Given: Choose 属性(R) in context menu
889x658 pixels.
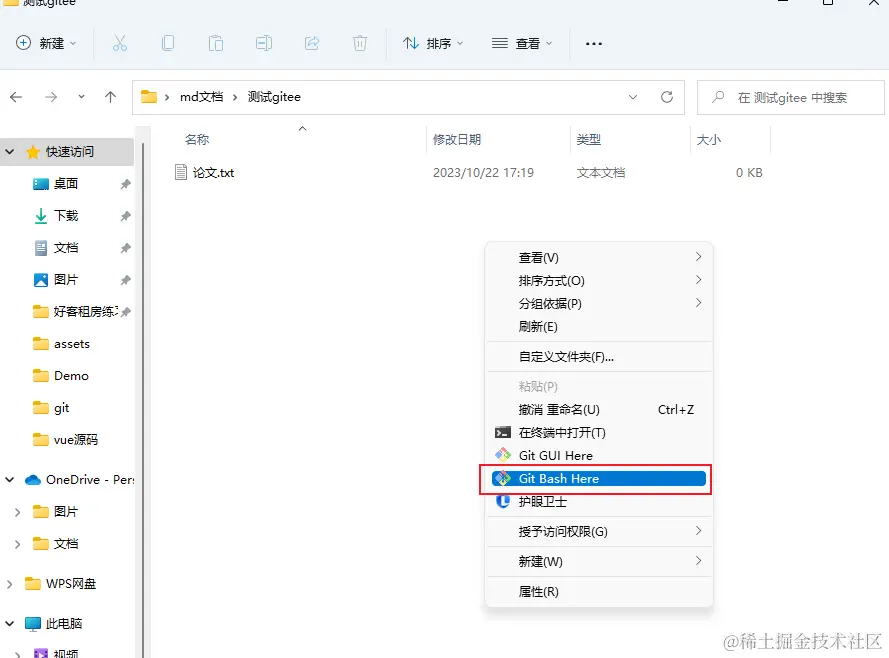Looking at the screenshot, I should pyautogui.click(x=599, y=592).
